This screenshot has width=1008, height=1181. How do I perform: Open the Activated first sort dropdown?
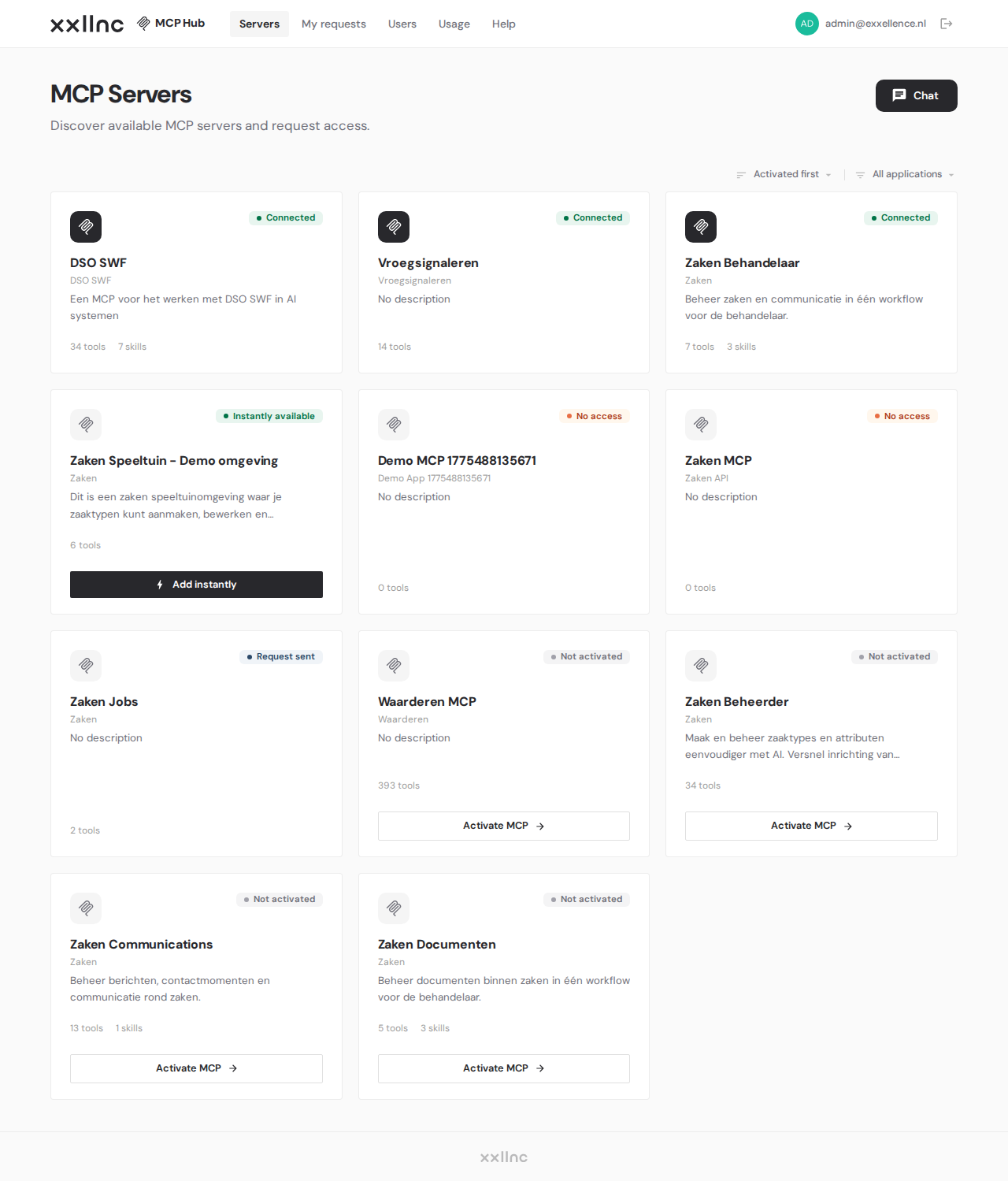pyautogui.click(x=784, y=174)
